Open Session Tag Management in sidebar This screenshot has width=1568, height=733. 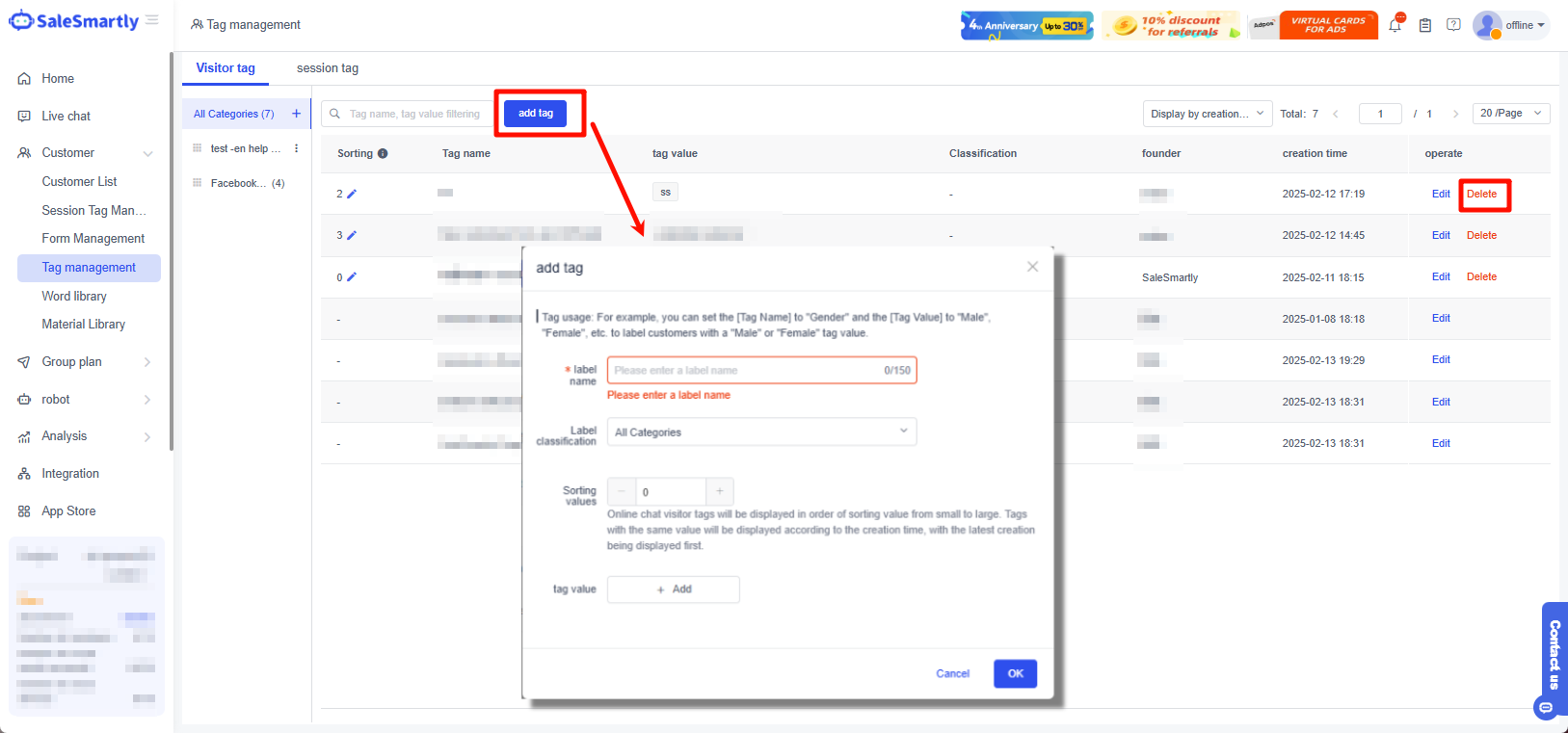coord(93,211)
